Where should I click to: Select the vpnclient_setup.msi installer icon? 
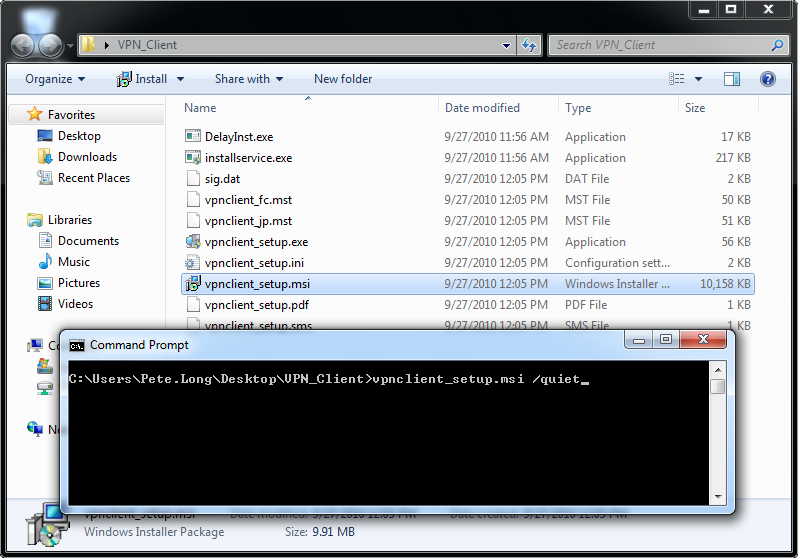[193, 283]
